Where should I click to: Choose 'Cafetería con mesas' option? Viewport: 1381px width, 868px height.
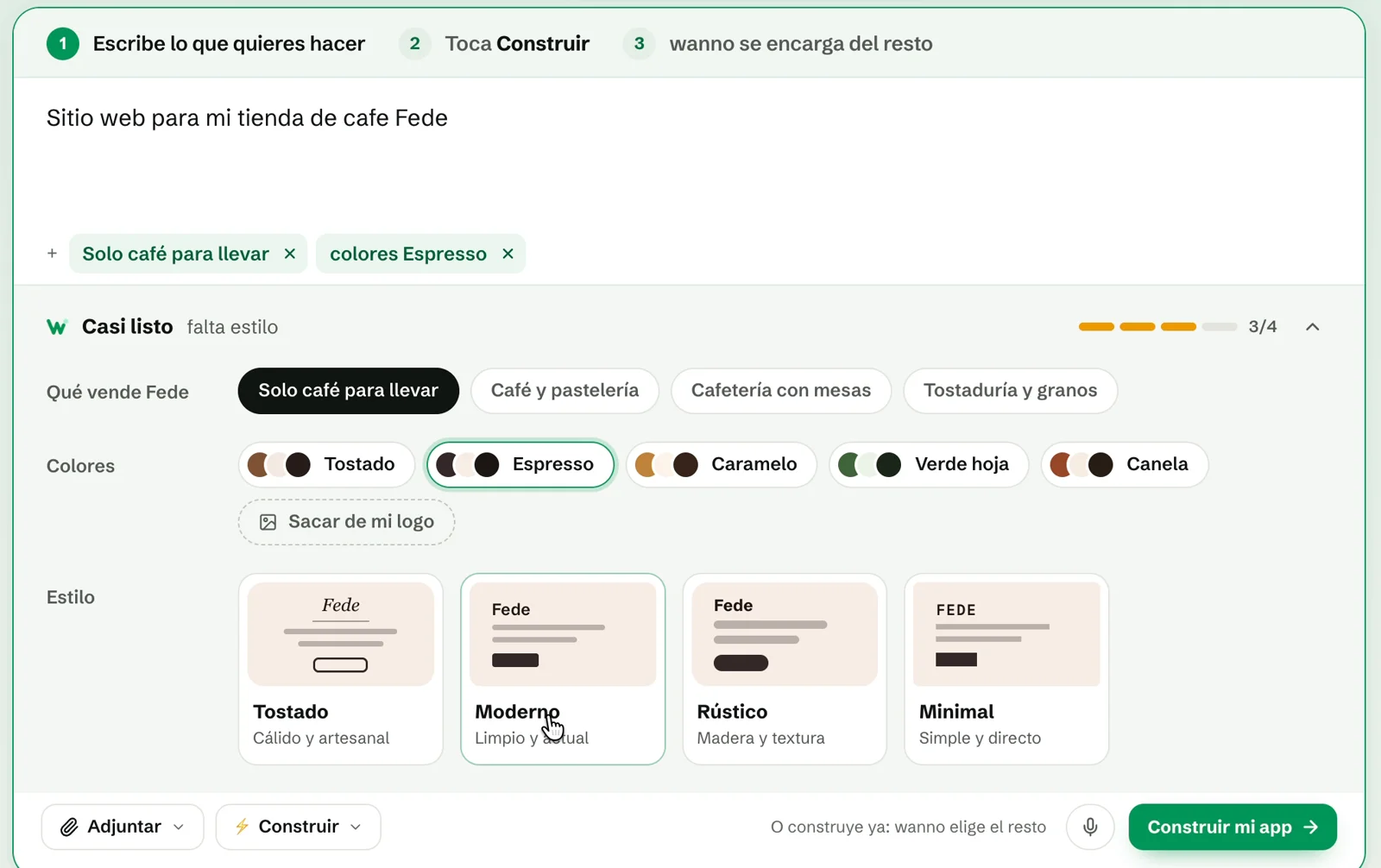tap(781, 391)
